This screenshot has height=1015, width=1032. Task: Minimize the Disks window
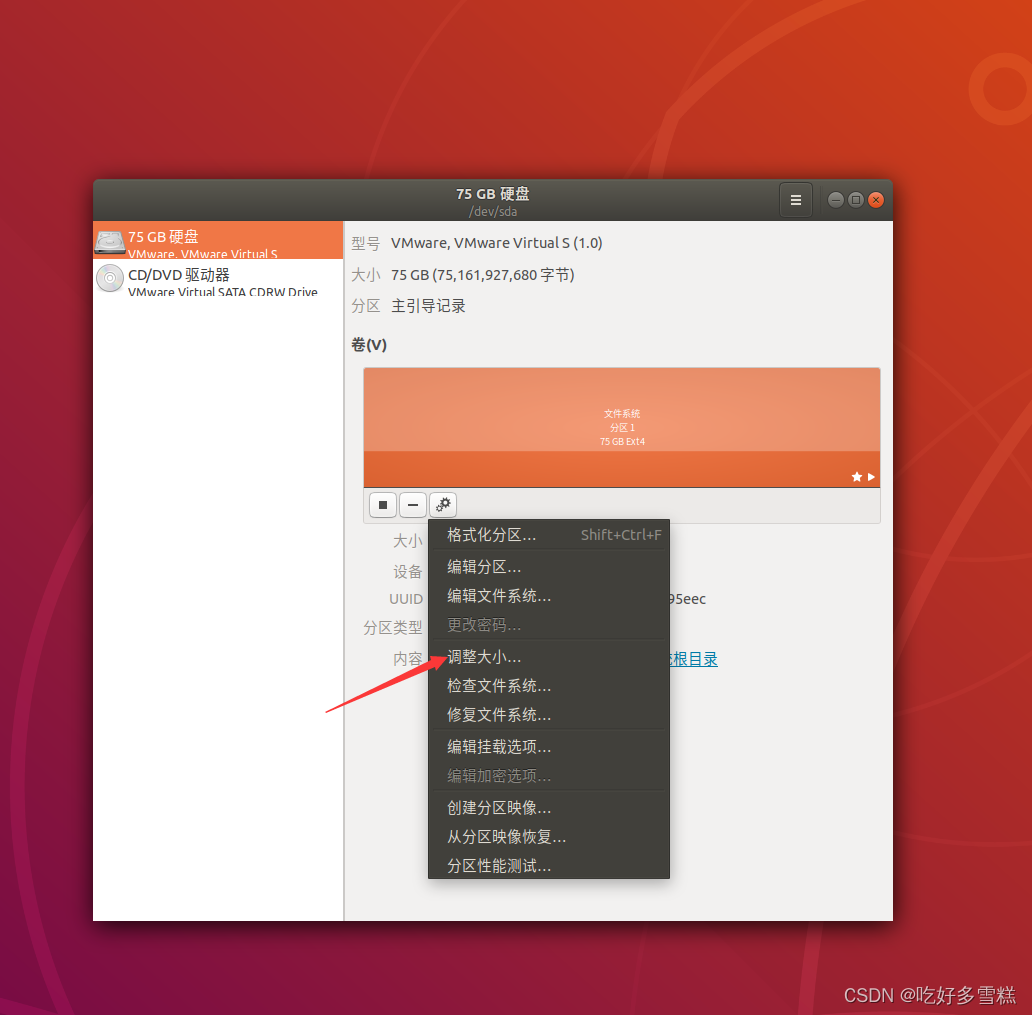[x=835, y=199]
